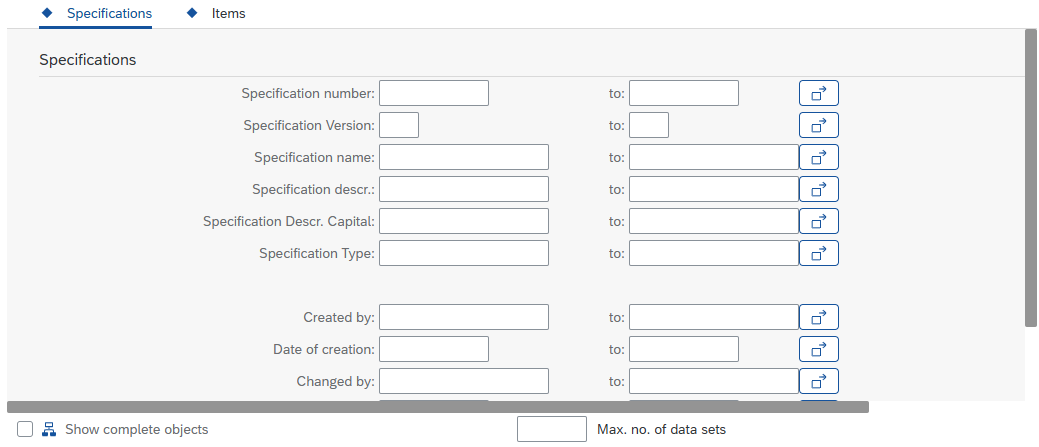Viewport: 1039px width, 447px height.
Task: Open multiple selection for Specification name
Action: tap(818, 157)
